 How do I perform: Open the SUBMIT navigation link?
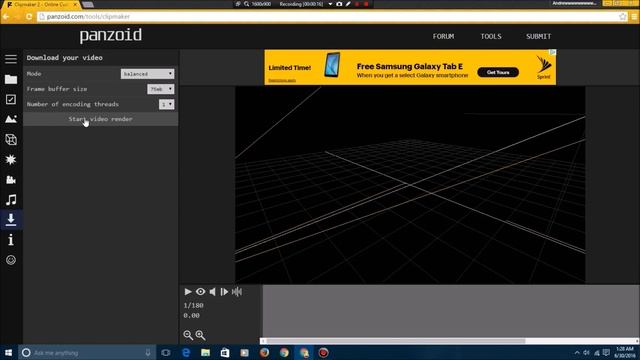(x=538, y=36)
